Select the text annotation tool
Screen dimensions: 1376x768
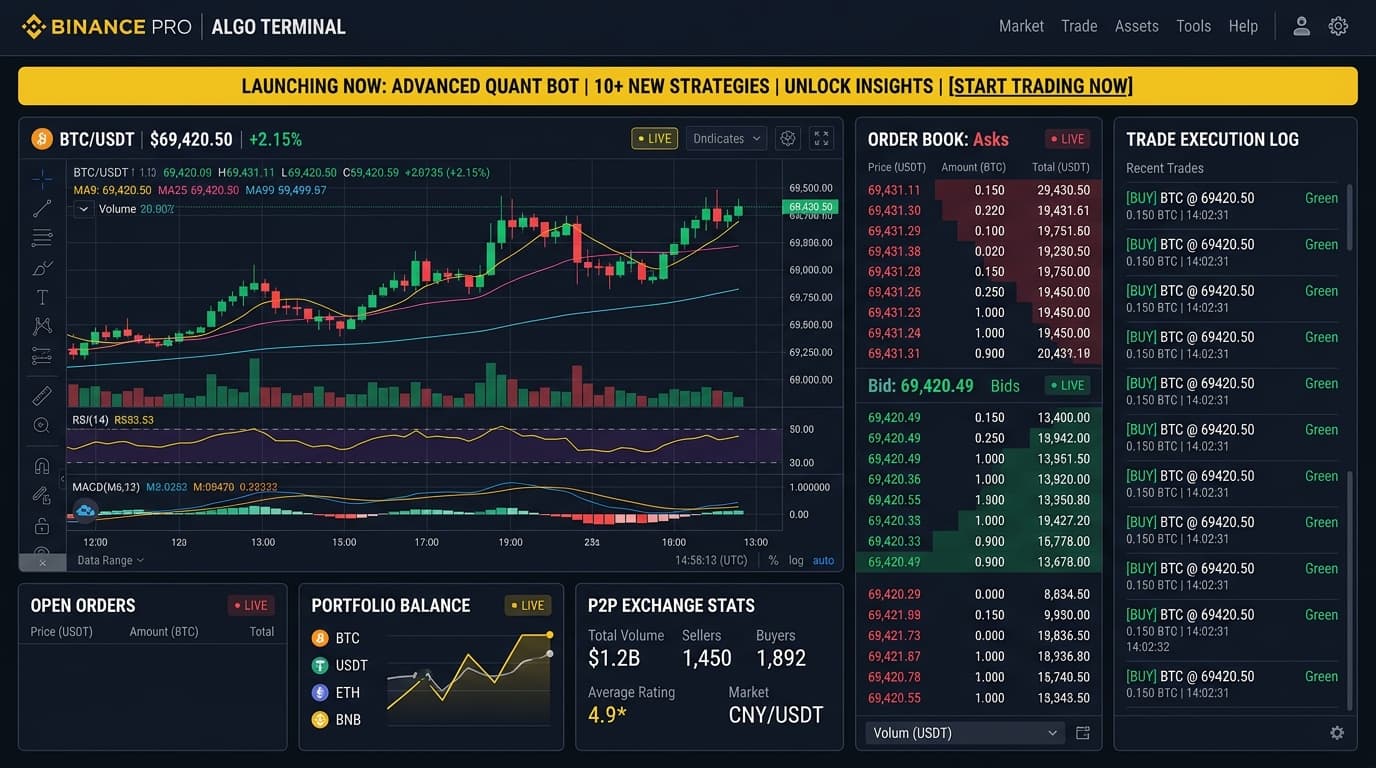pos(42,297)
